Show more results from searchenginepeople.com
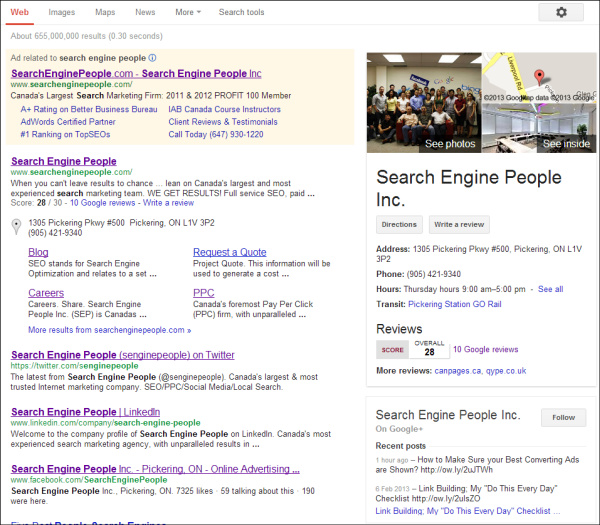 [109, 329]
